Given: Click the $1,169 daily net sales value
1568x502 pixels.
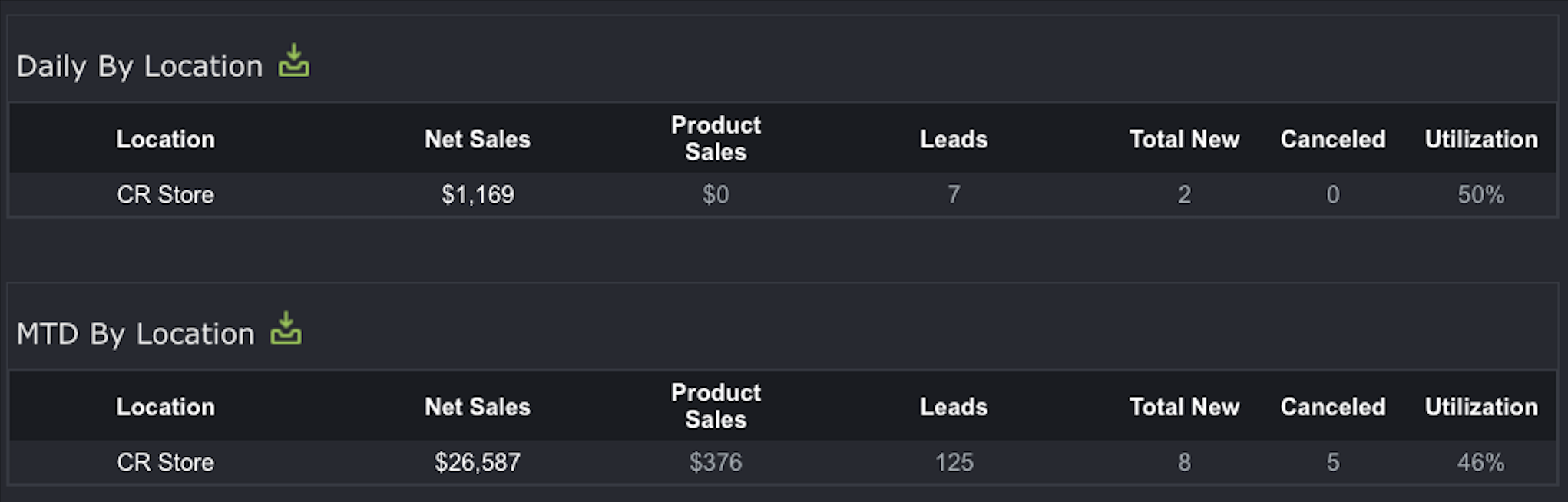Looking at the screenshot, I should click(x=478, y=195).
